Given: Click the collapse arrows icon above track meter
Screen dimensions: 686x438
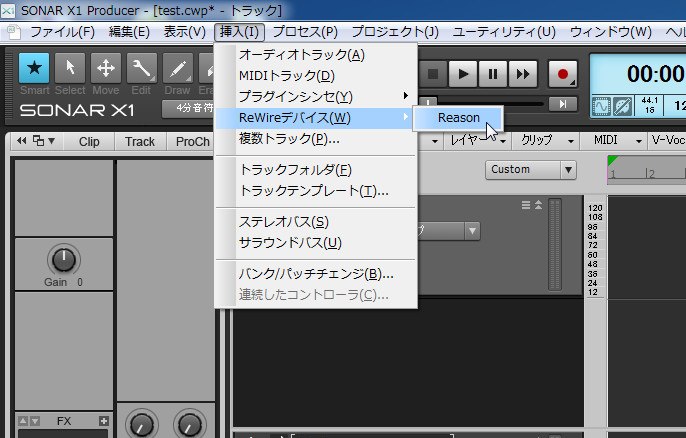Looking at the screenshot, I should tap(538, 205).
